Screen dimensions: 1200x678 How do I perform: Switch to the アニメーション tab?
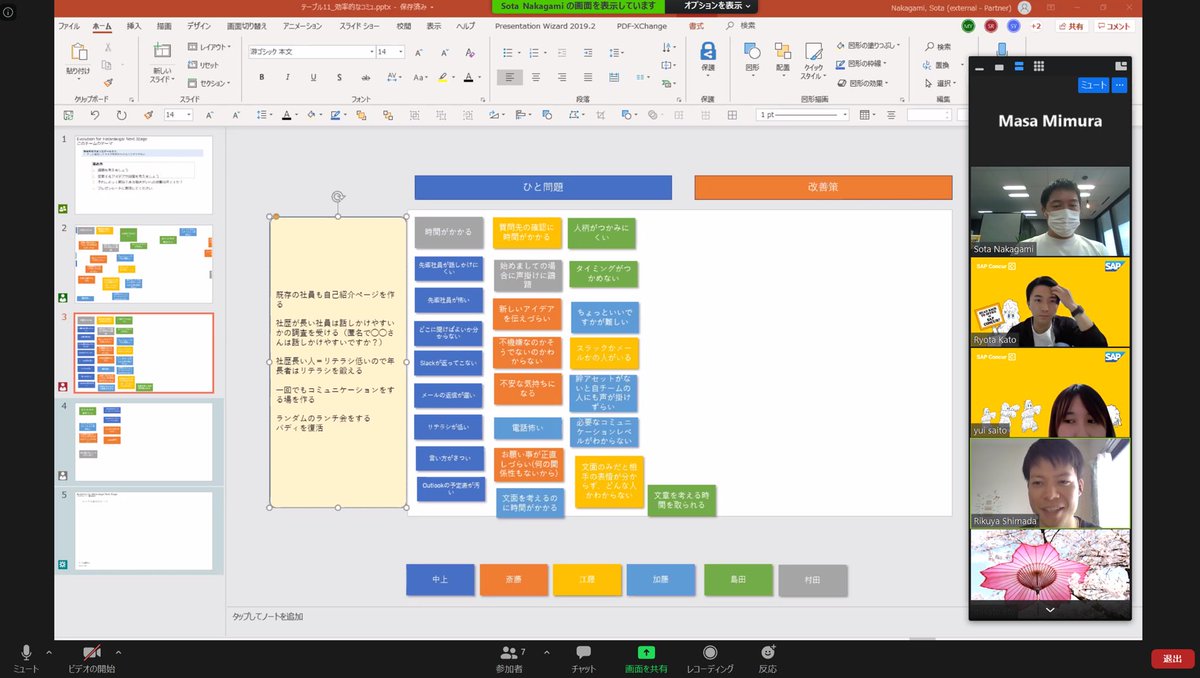[x=303, y=25]
